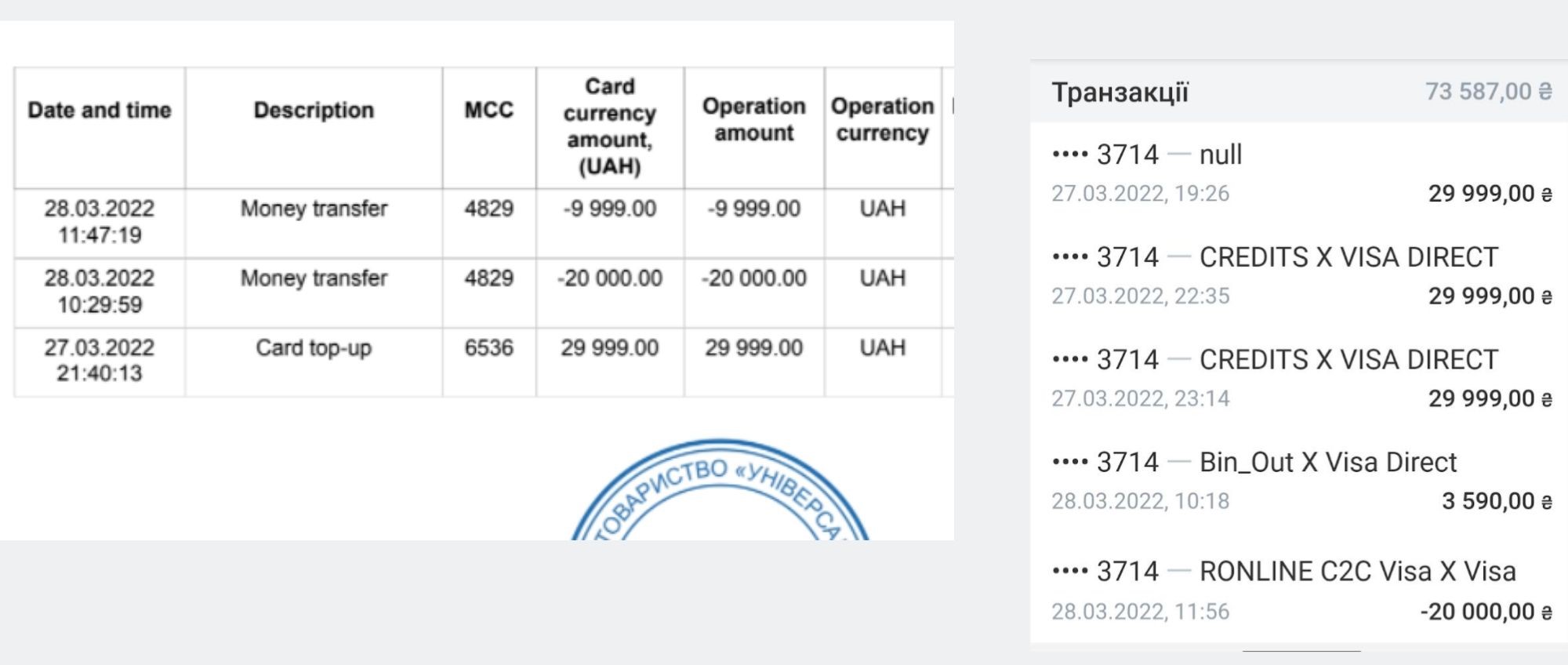The height and width of the screenshot is (665, 1568).
Task: Click the 3 590,00 ₴ transaction amount
Action: click(1497, 501)
